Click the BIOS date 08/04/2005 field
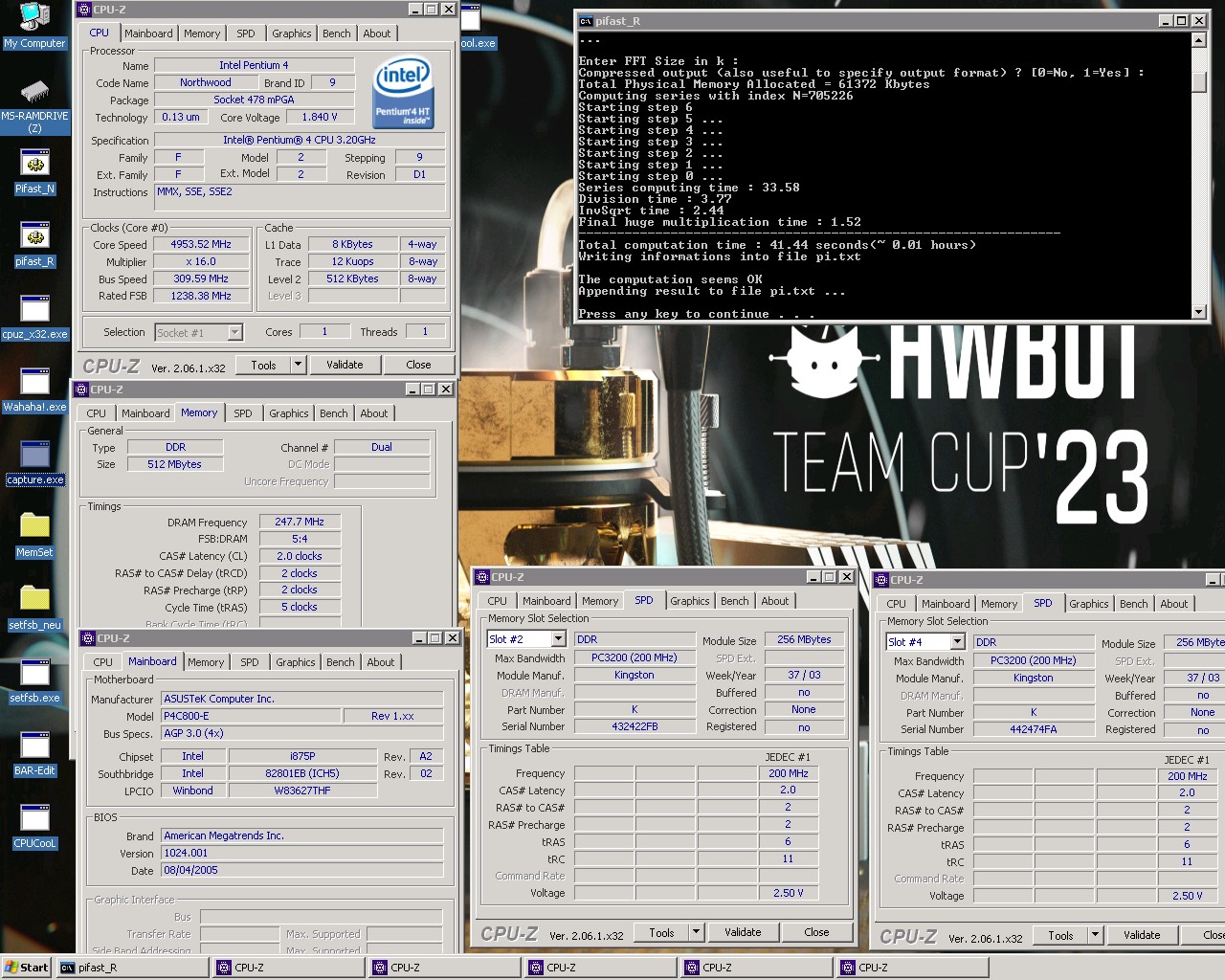Image resolution: width=1225 pixels, height=980 pixels. (x=301, y=870)
